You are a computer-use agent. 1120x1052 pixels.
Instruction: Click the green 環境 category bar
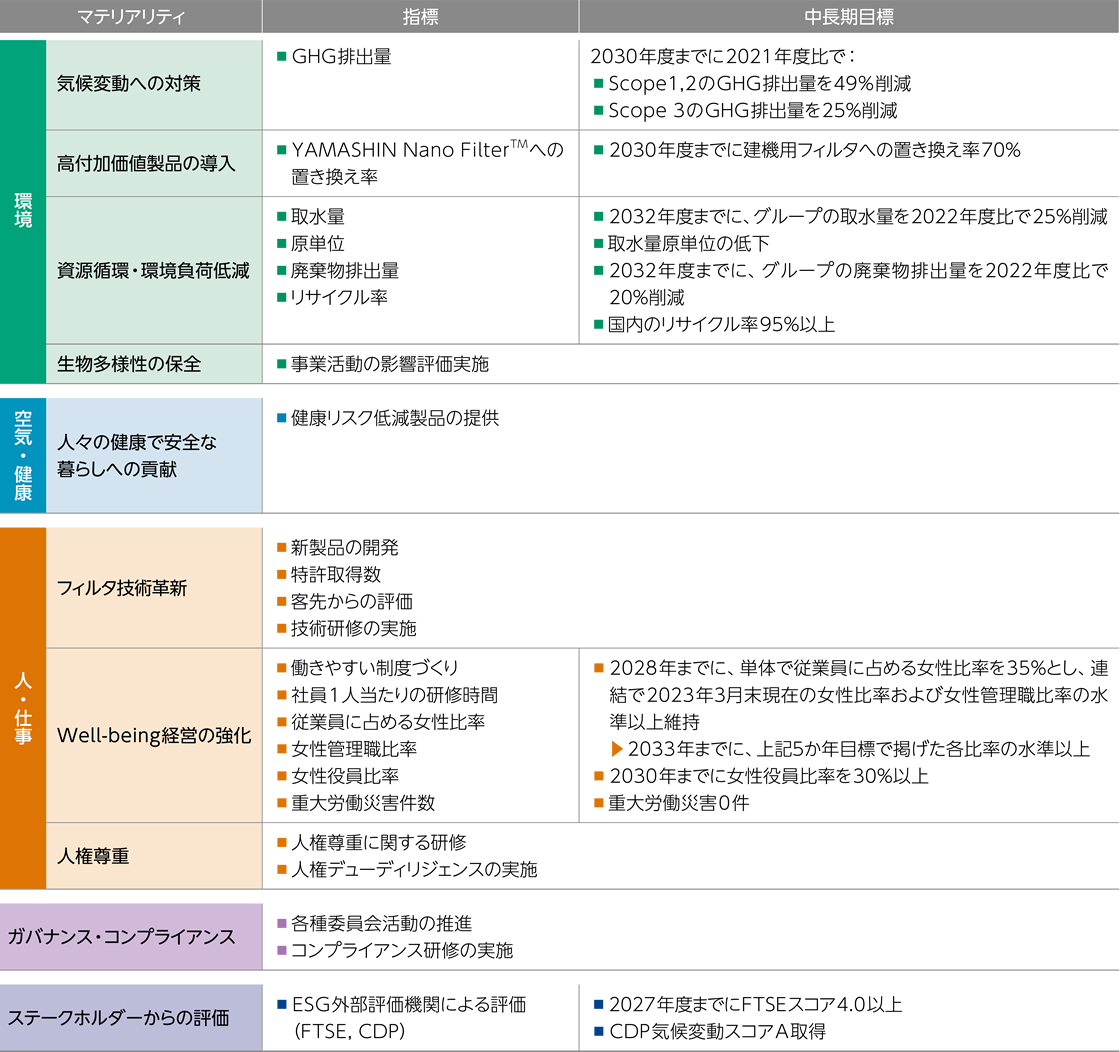click(22, 211)
